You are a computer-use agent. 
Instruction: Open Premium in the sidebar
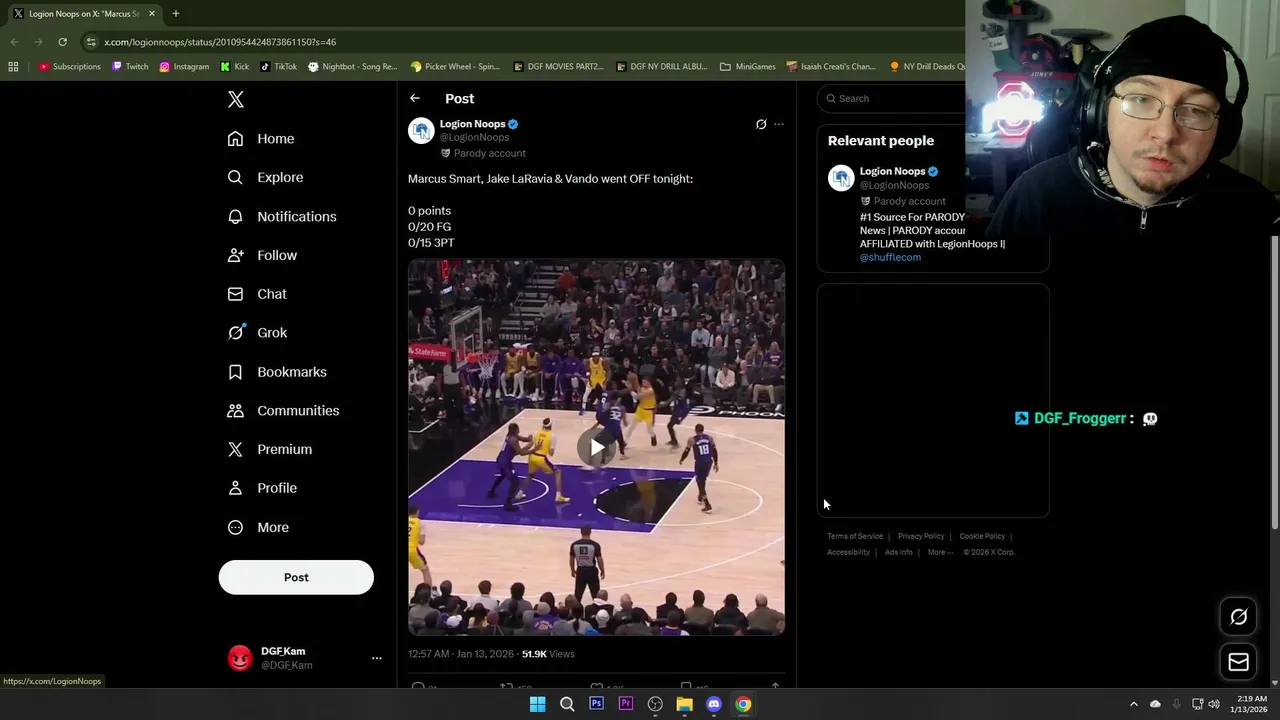point(270,449)
